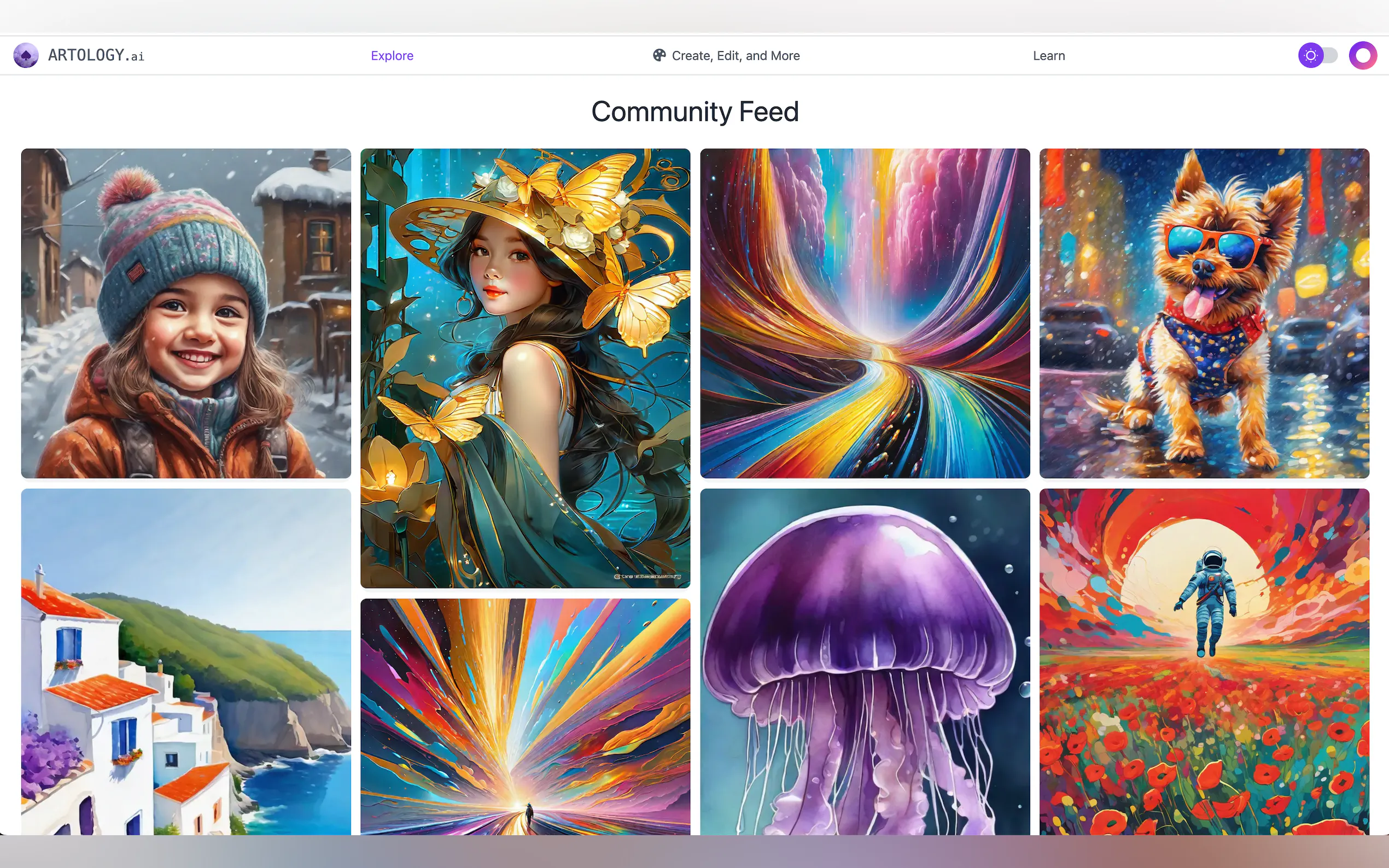Click the paint palette icon
This screenshot has width=1389, height=868.
click(x=658, y=55)
